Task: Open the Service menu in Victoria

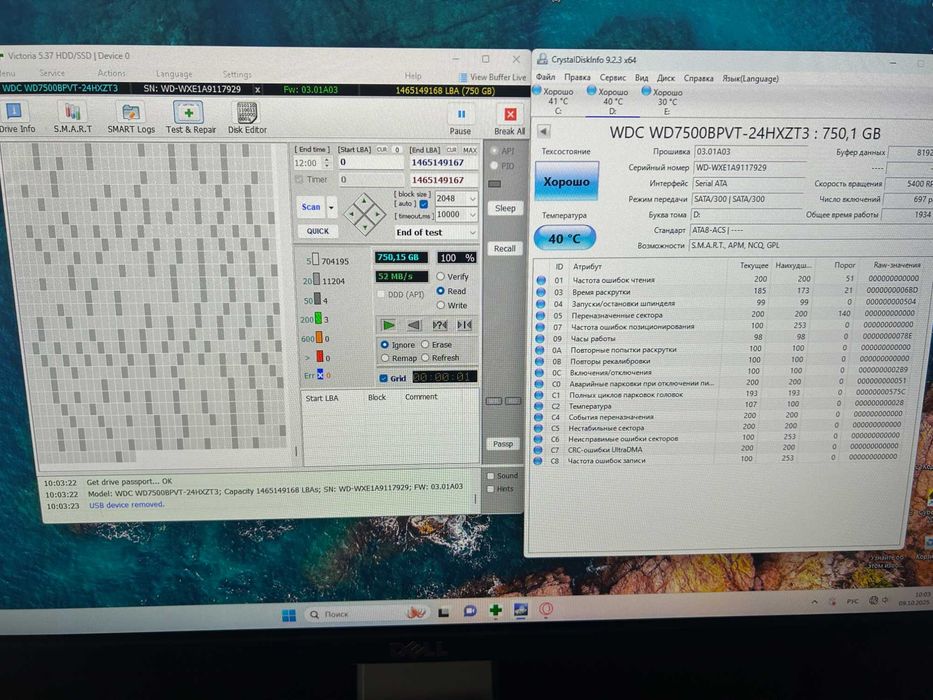Action: click(52, 73)
